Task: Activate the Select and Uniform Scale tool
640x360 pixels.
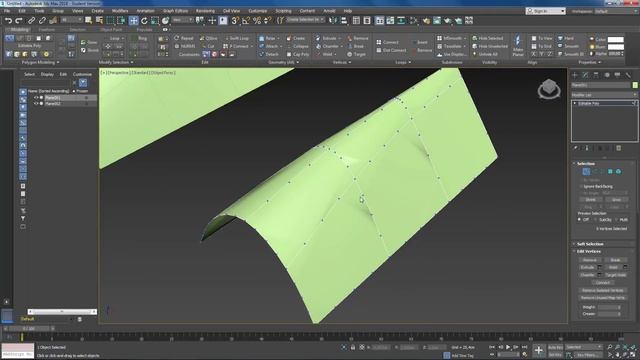Action: pyautogui.click(x=155, y=20)
